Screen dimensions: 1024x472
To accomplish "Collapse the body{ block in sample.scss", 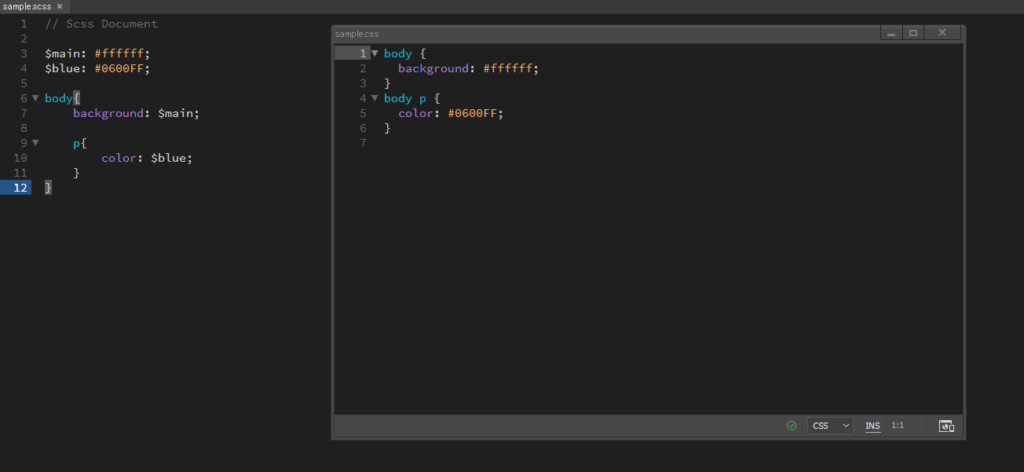I will tap(36, 98).
